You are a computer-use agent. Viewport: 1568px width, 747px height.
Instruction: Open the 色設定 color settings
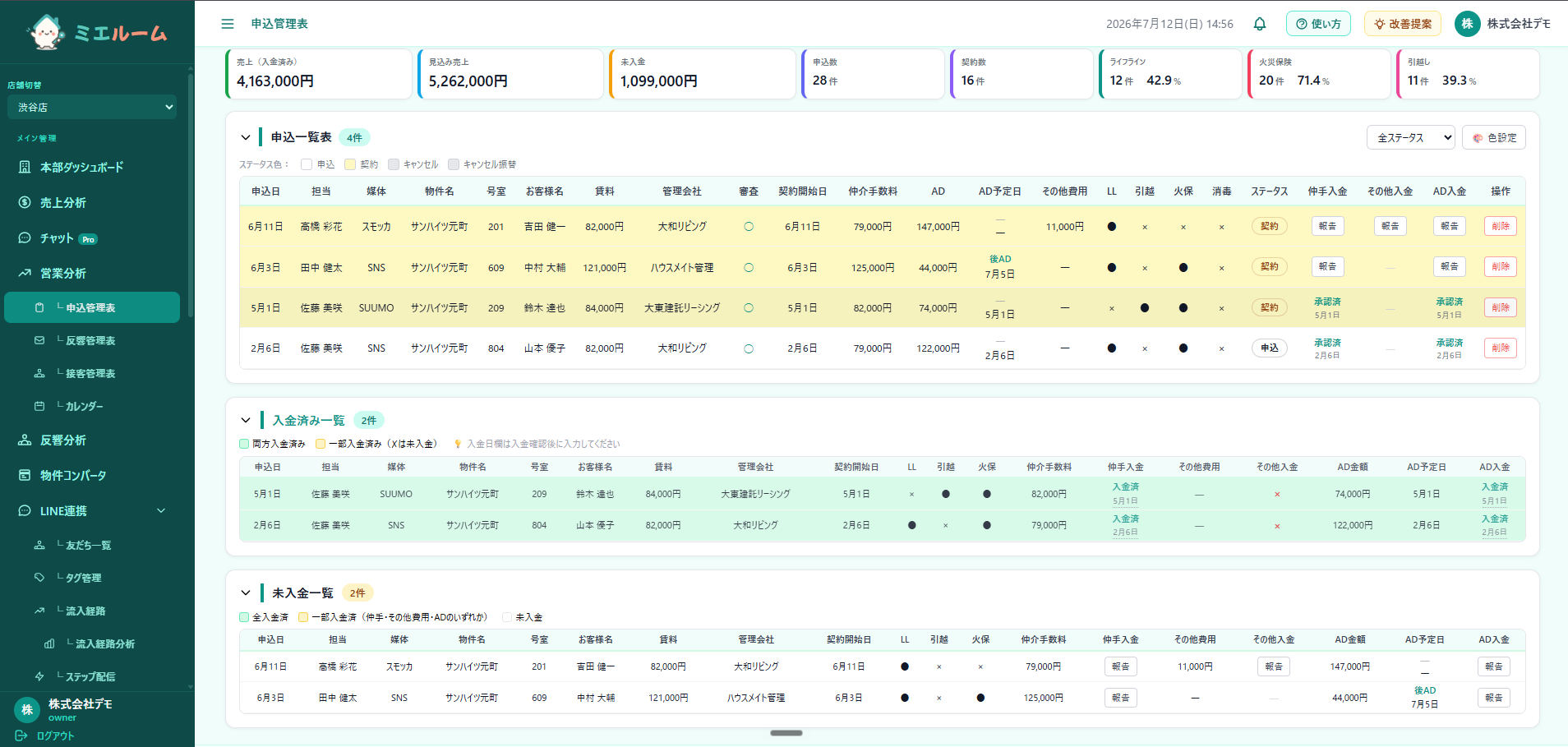[x=1494, y=137]
